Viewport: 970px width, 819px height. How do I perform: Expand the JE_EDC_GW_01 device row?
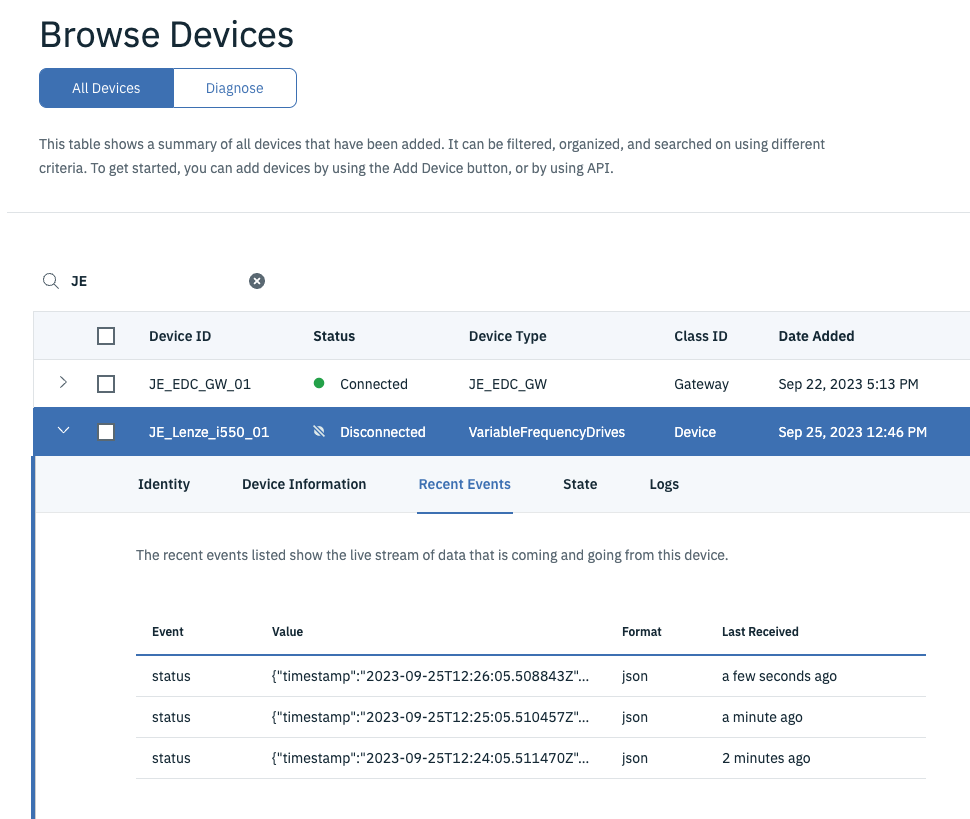pos(63,382)
